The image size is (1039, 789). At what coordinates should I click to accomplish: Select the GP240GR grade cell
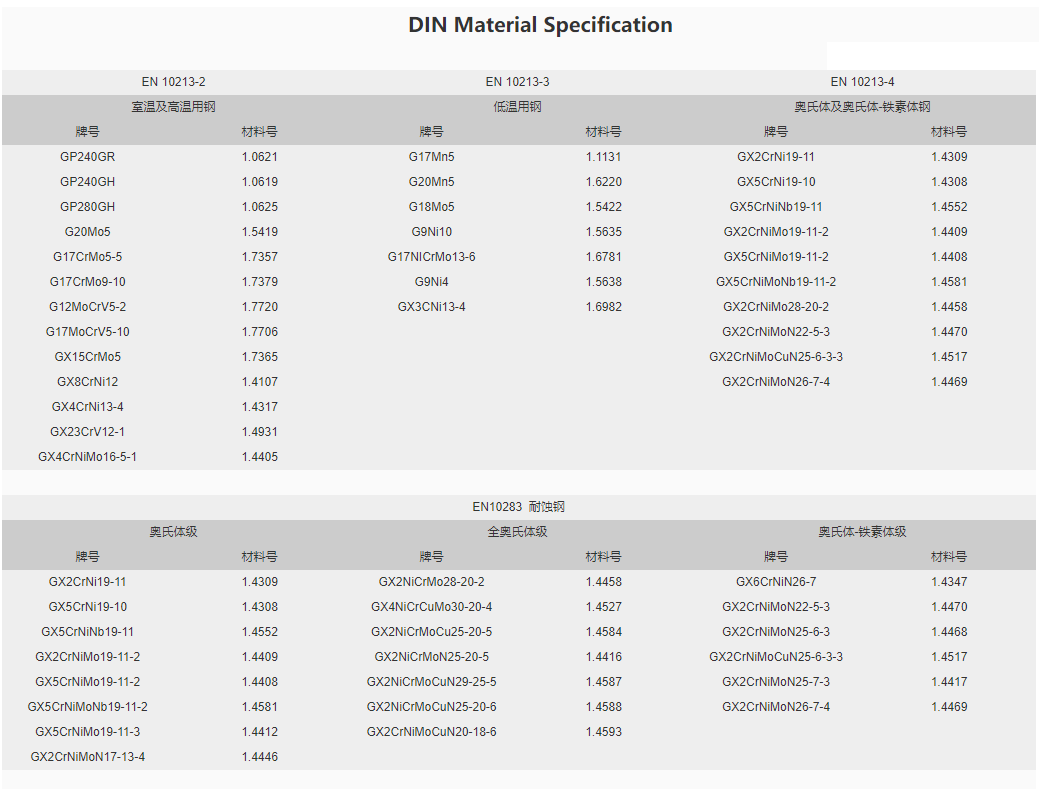tap(87, 157)
